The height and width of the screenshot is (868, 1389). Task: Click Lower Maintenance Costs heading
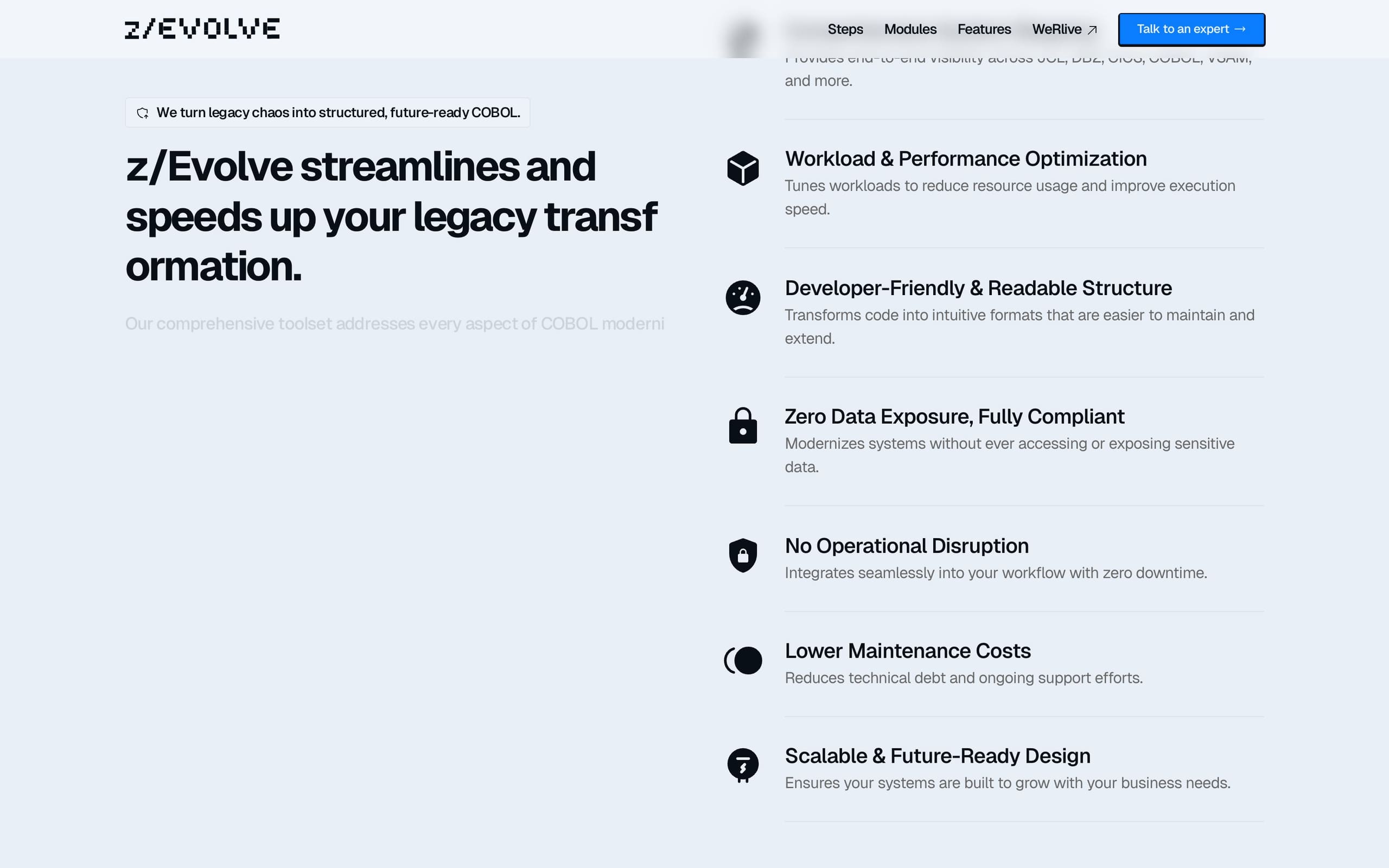(x=907, y=651)
